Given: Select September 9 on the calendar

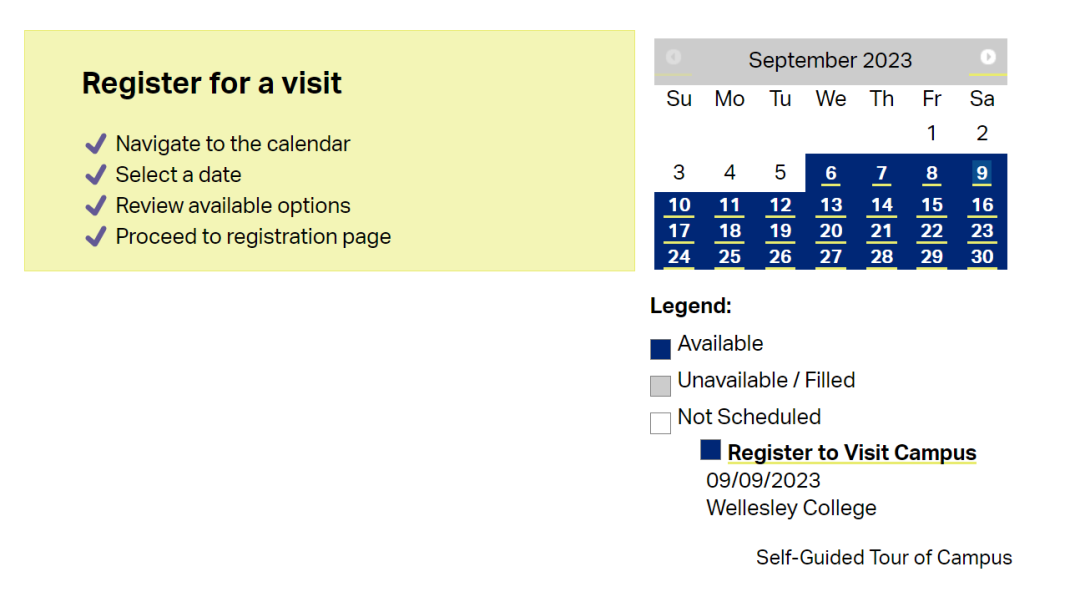Looking at the screenshot, I should pyautogui.click(x=982, y=173).
